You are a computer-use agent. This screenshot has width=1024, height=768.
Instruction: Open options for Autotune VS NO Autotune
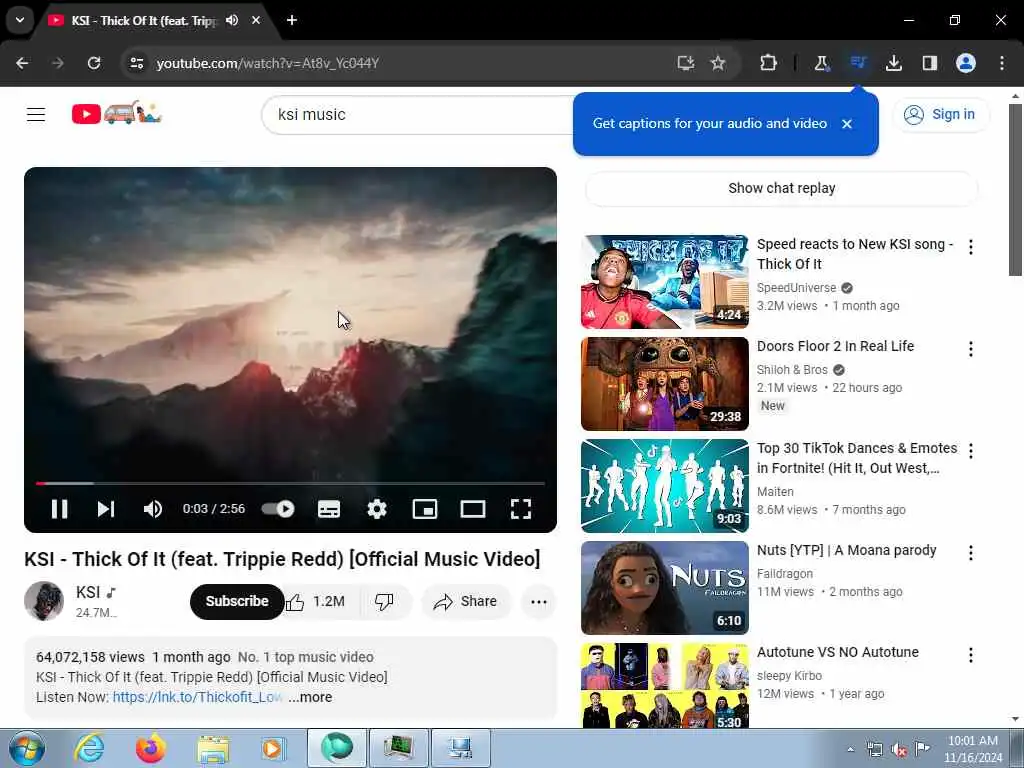click(971, 654)
